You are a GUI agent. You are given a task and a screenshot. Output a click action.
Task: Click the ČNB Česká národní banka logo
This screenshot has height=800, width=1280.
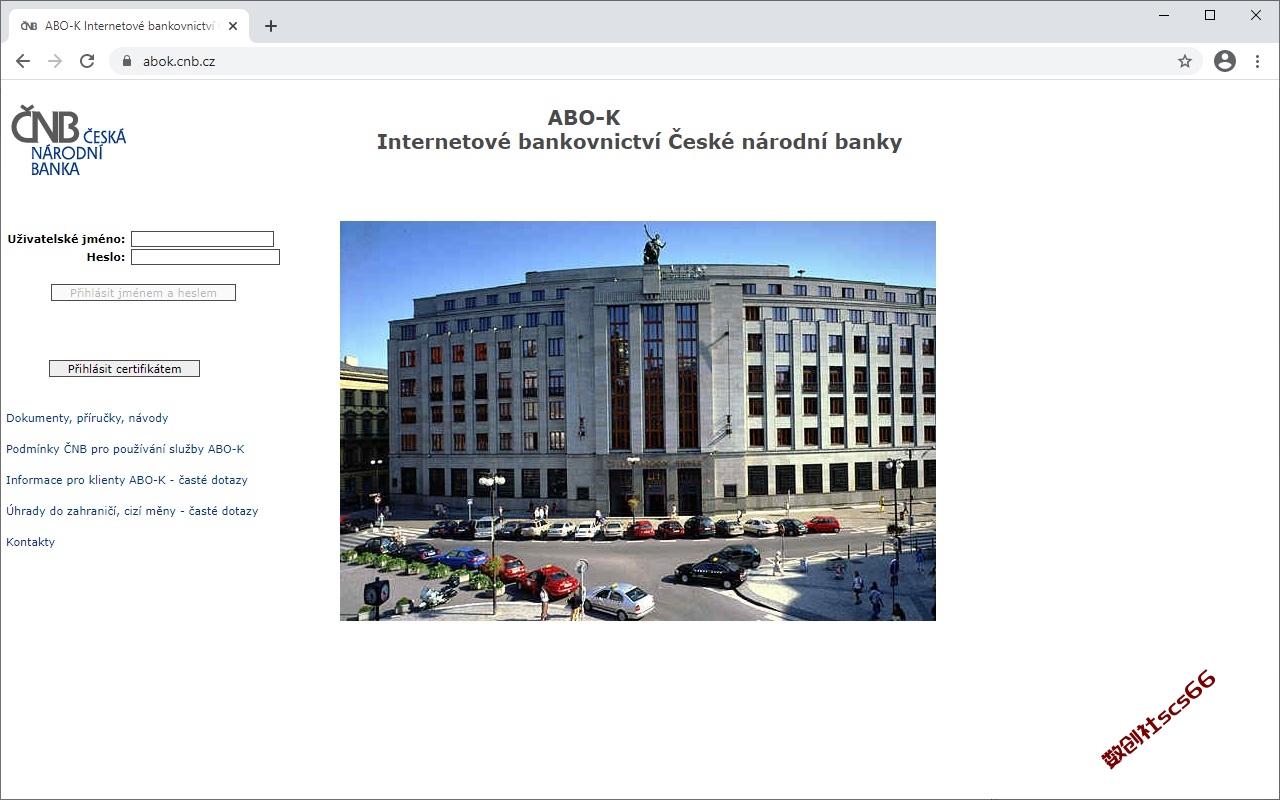click(x=69, y=141)
